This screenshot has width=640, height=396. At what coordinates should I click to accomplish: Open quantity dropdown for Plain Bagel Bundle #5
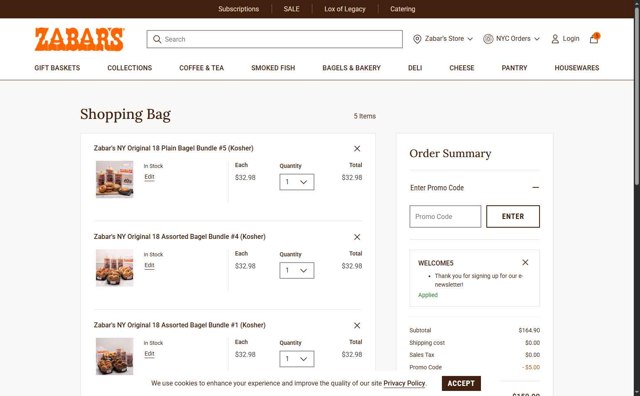click(x=297, y=182)
